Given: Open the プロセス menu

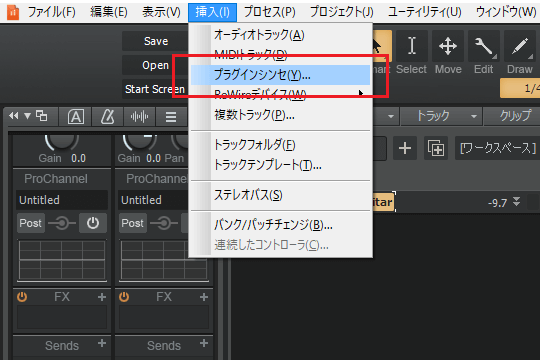Looking at the screenshot, I should pos(270,12).
